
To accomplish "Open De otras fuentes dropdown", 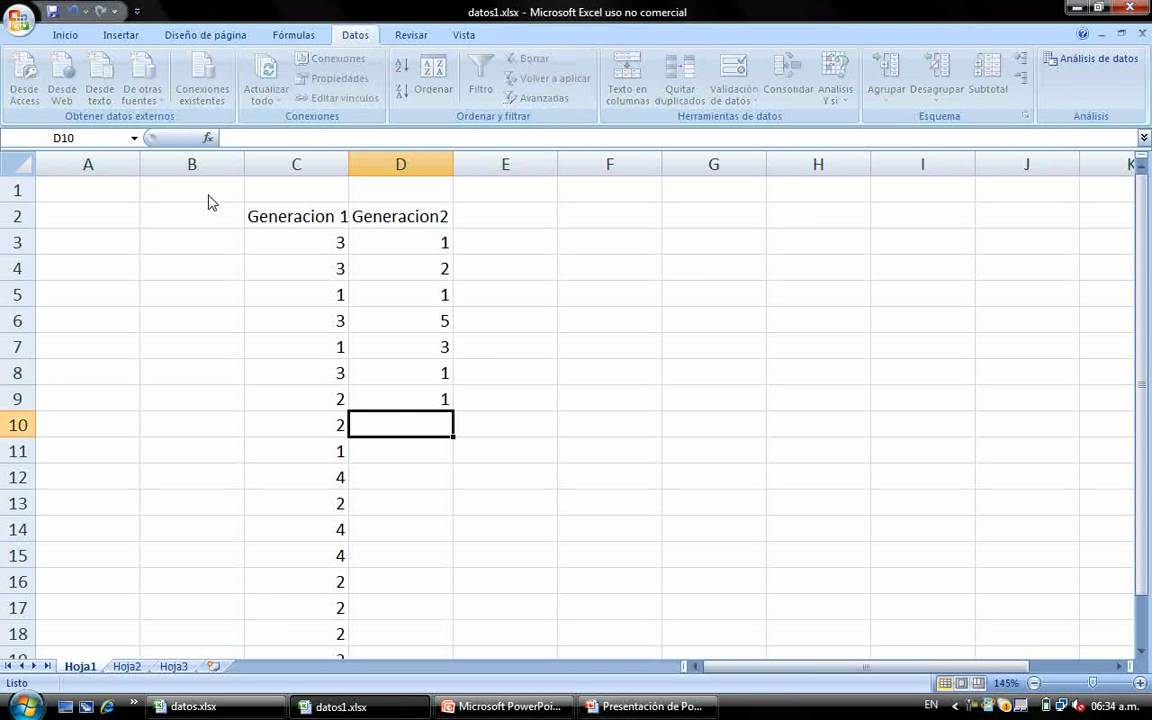I will tap(143, 78).
